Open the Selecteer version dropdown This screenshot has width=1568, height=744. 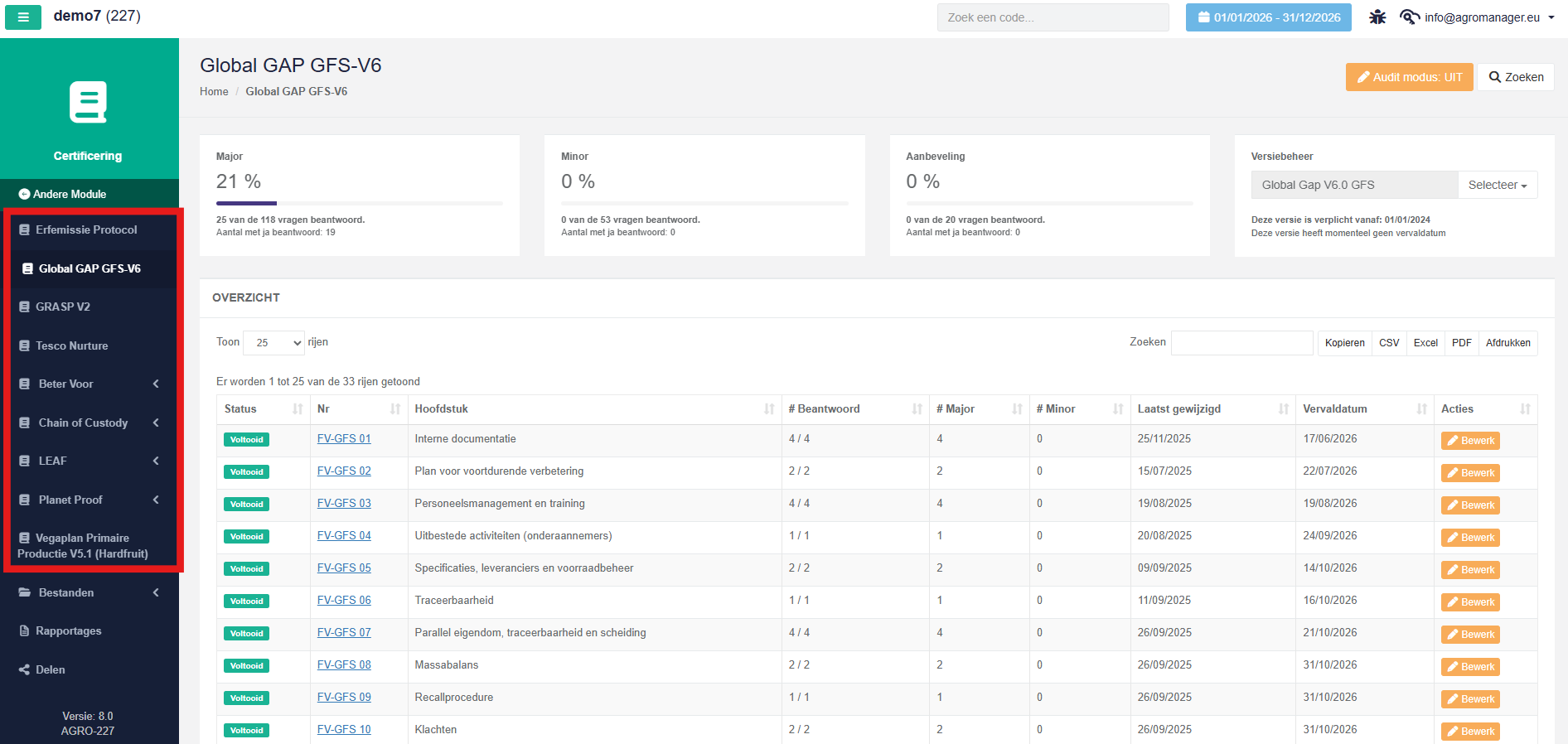click(x=1498, y=185)
